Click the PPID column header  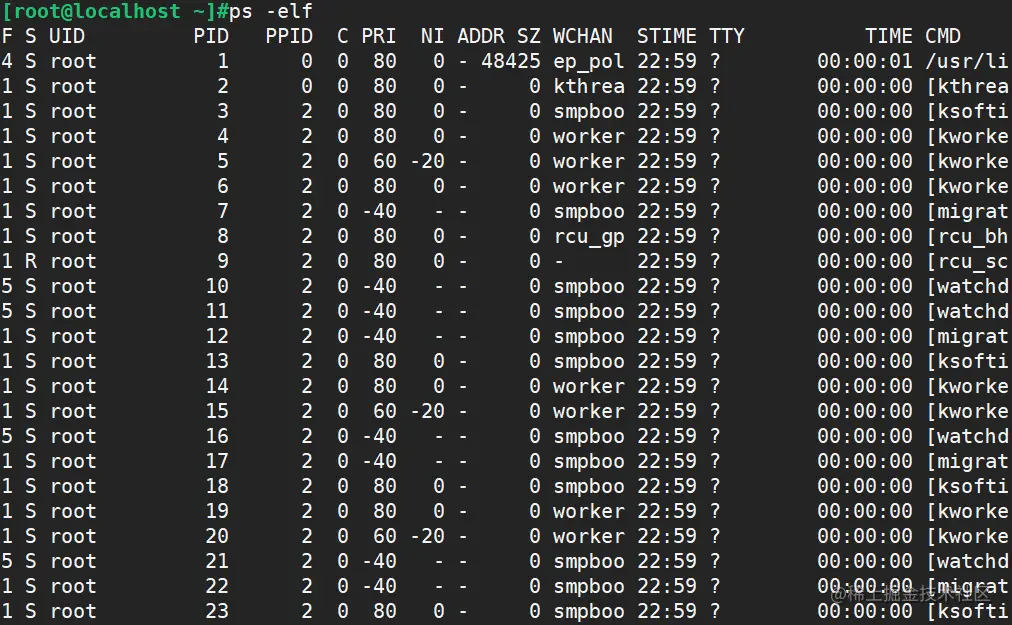(x=289, y=36)
